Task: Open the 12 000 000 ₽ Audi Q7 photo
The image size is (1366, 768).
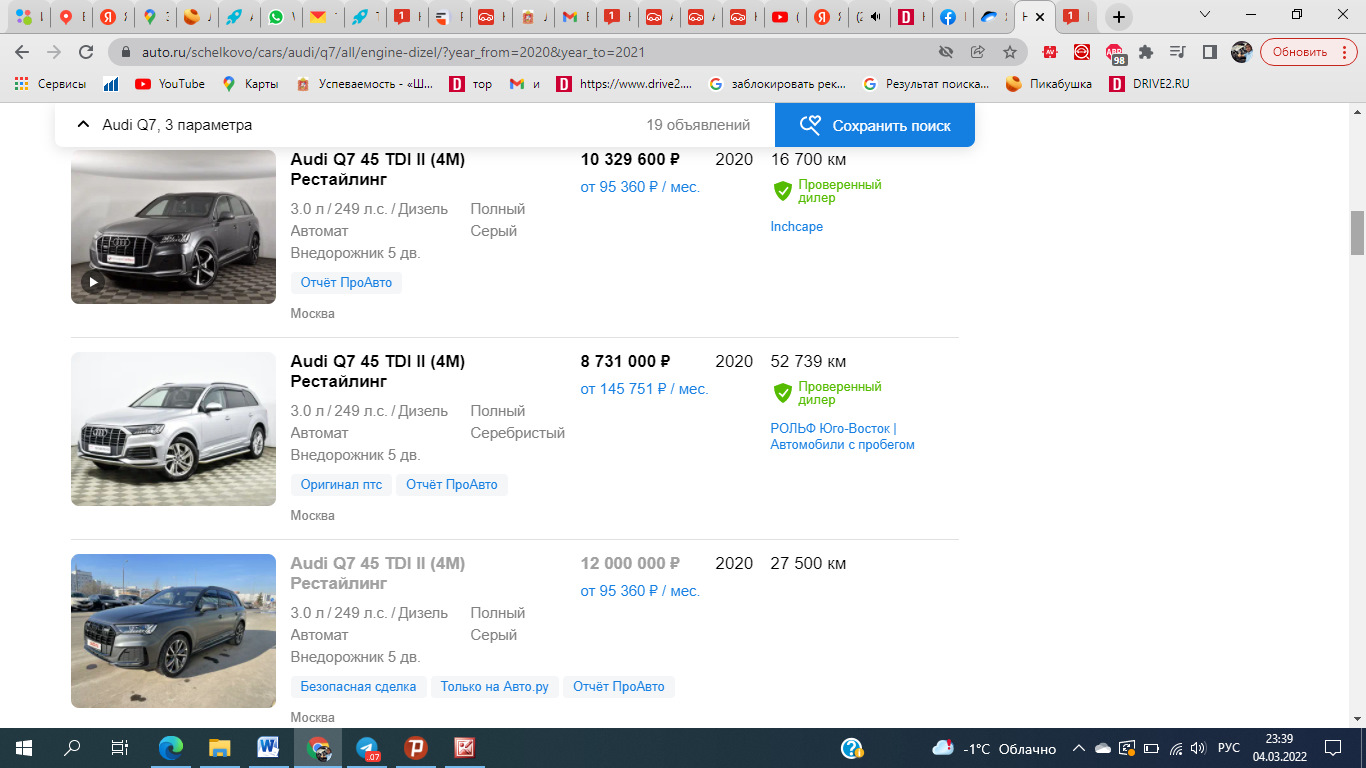Action: pos(173,631)
